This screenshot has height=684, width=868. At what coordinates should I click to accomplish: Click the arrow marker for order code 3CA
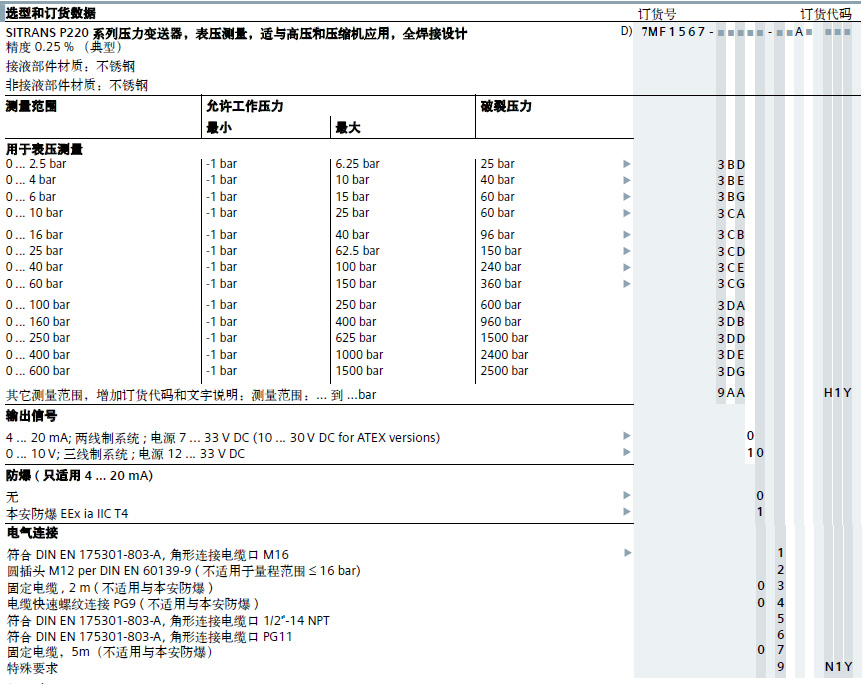tap(627, 213)
